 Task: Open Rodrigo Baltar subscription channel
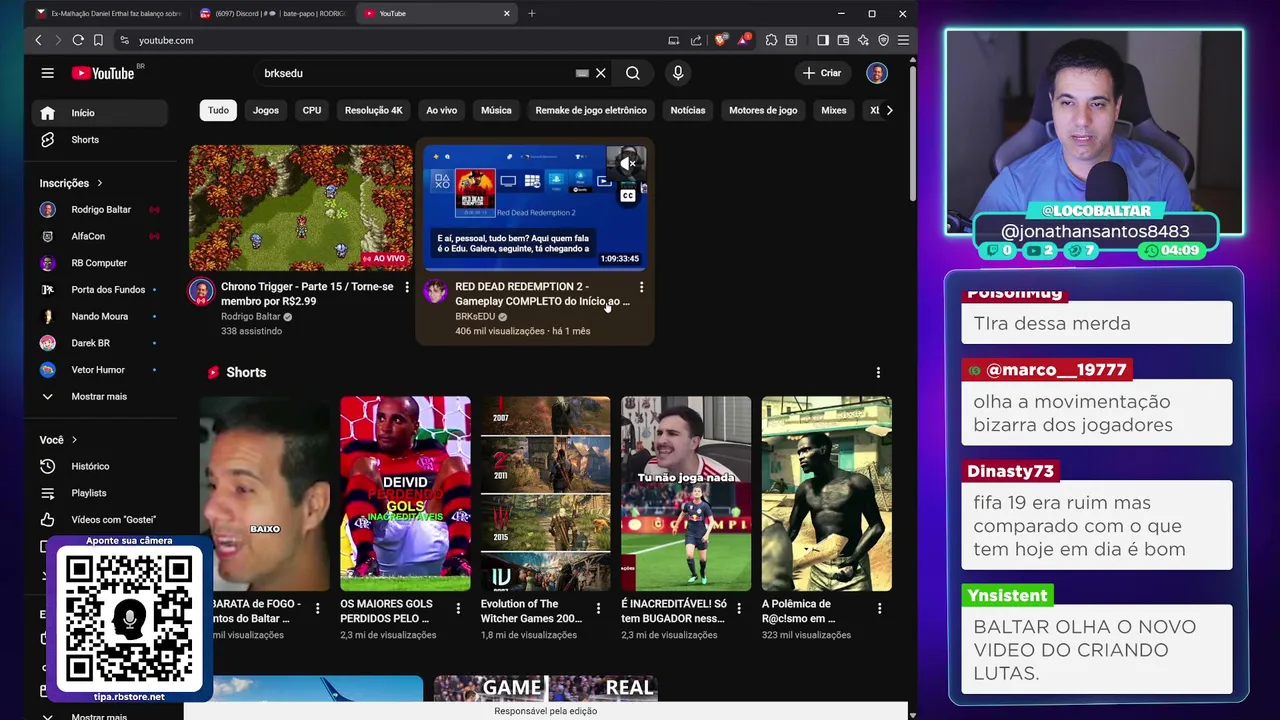[x=100, y=210]
